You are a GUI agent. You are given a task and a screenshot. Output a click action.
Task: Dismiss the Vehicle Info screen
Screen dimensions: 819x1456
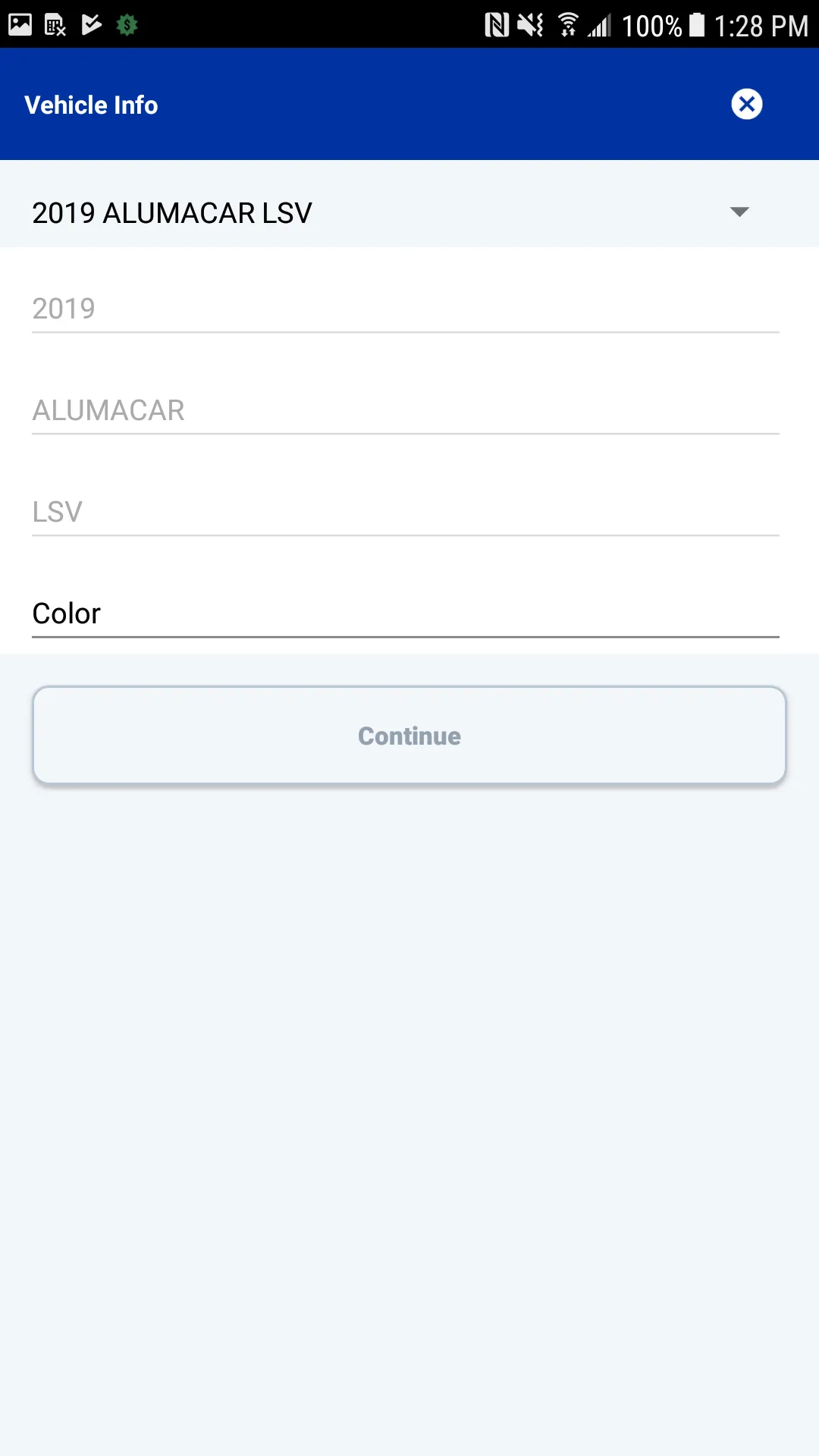pos(746,104)
